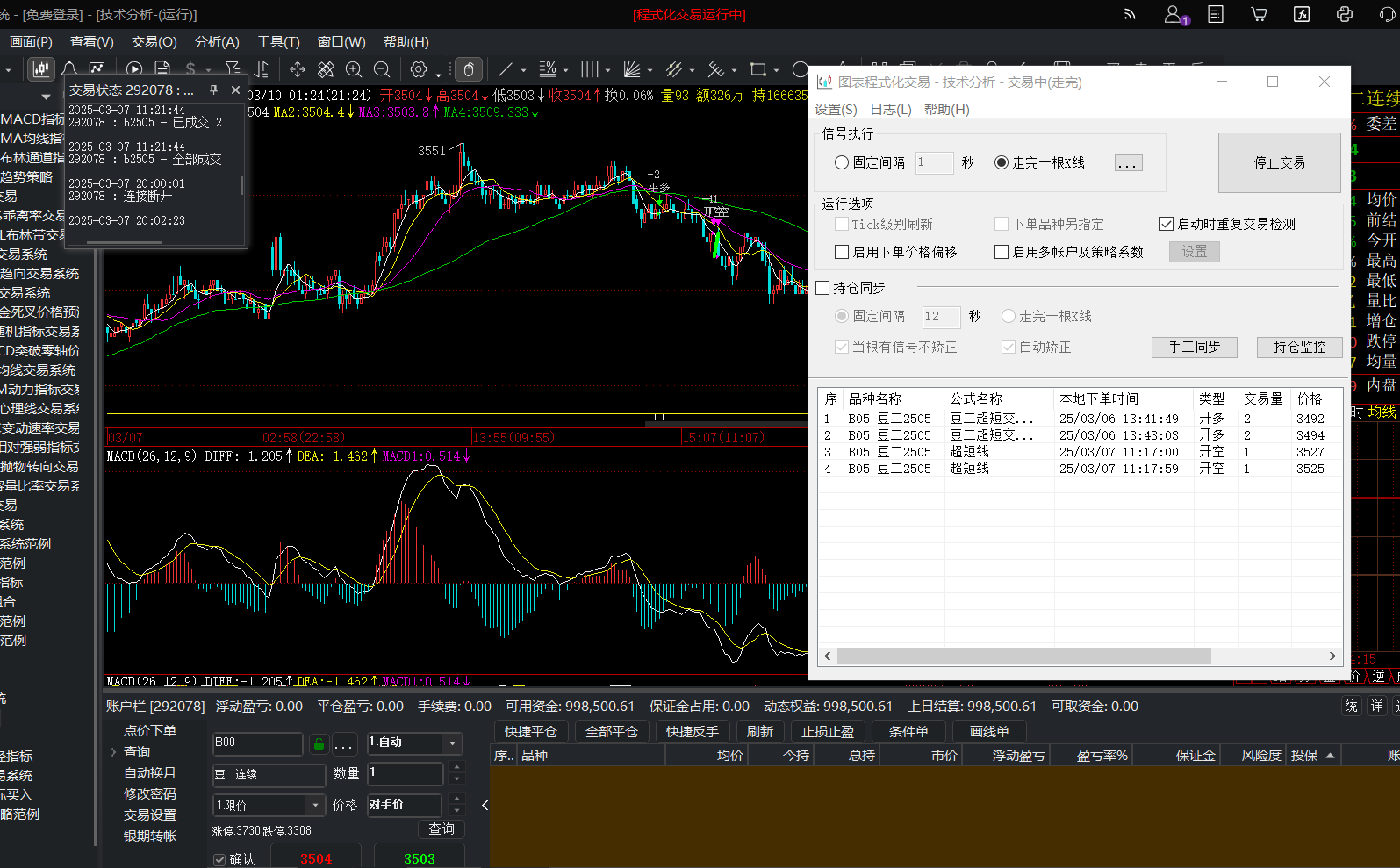1400x868 pixels.
Task: Select 走完一根K线 radio in 信号执行
Action: tap(1001, 162)
